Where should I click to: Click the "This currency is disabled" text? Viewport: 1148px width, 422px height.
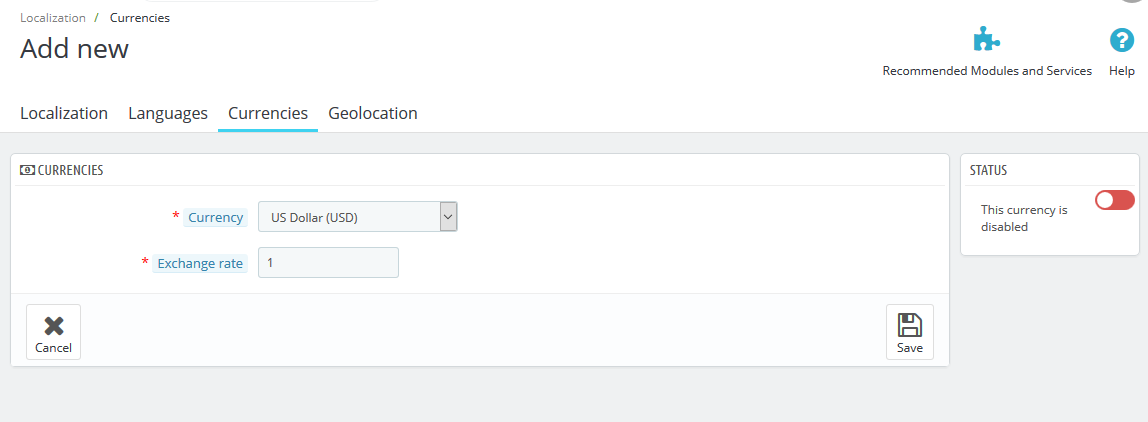click(1024, 218)
